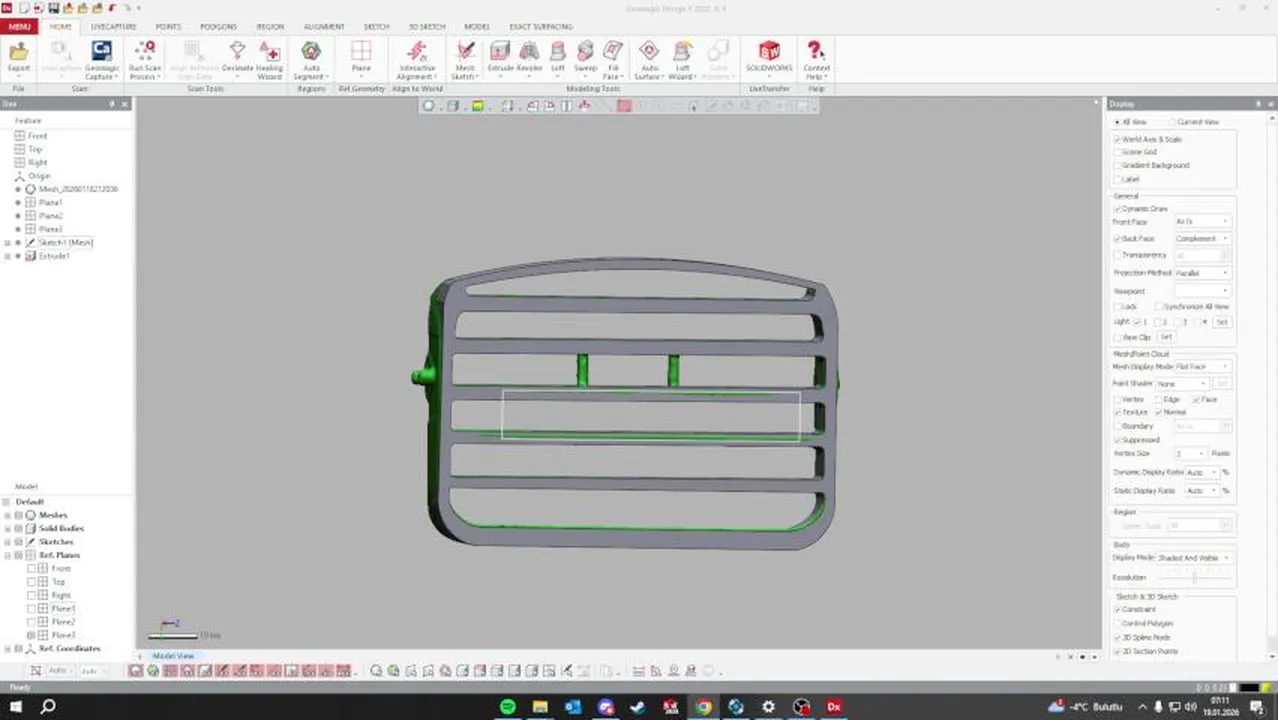Viewport: 1278px width, 720px height.
Task: Select the Loft tool
Action: 558,57
